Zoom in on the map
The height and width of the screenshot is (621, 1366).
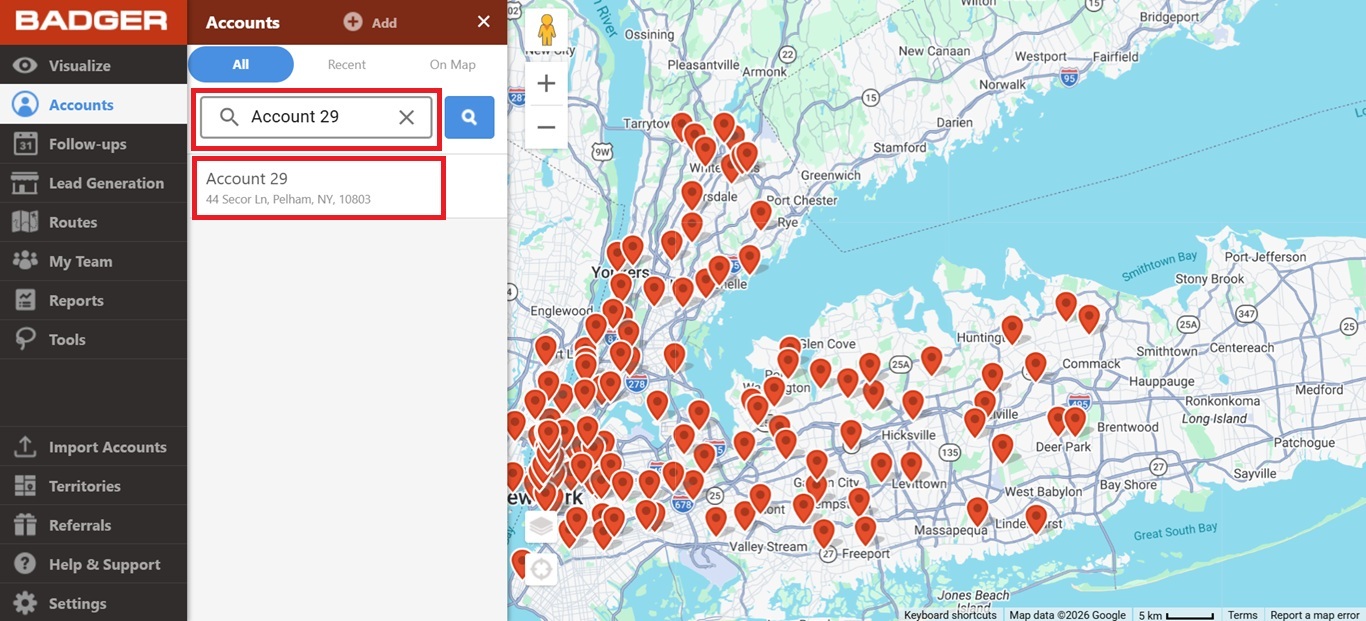546,84
